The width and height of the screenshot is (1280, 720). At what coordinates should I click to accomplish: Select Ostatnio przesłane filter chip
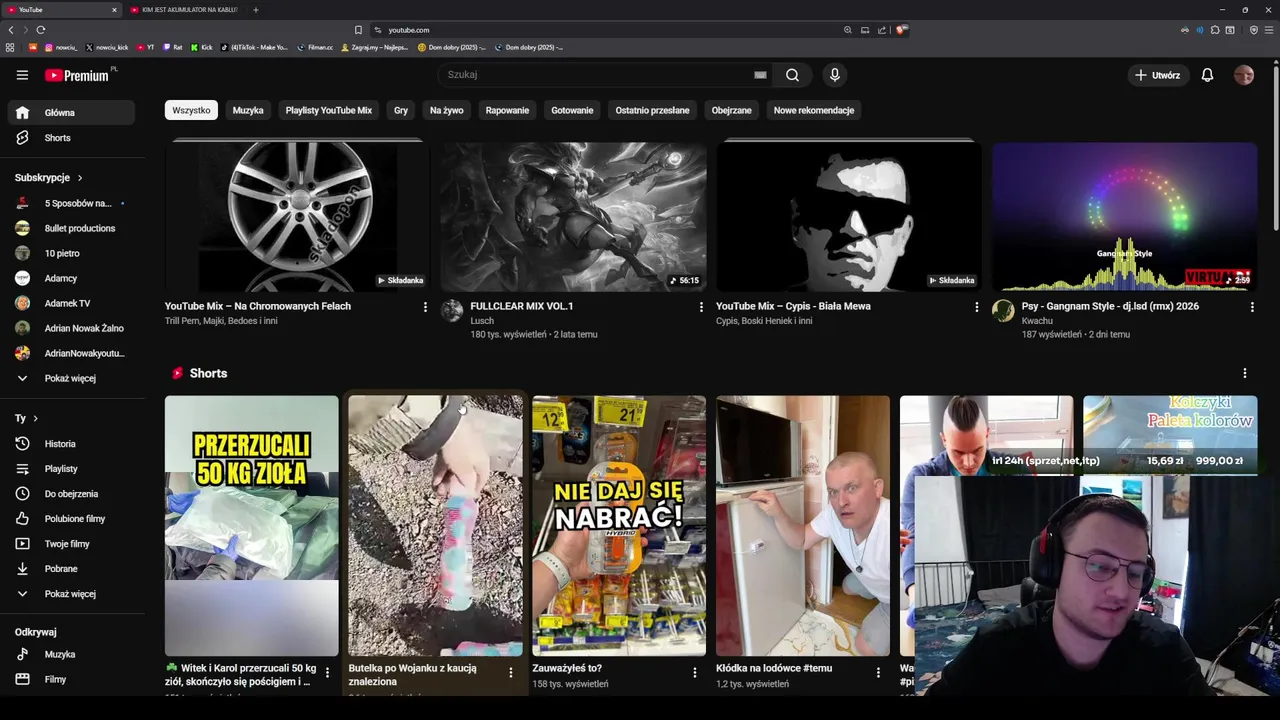click(x=652, y=111)
